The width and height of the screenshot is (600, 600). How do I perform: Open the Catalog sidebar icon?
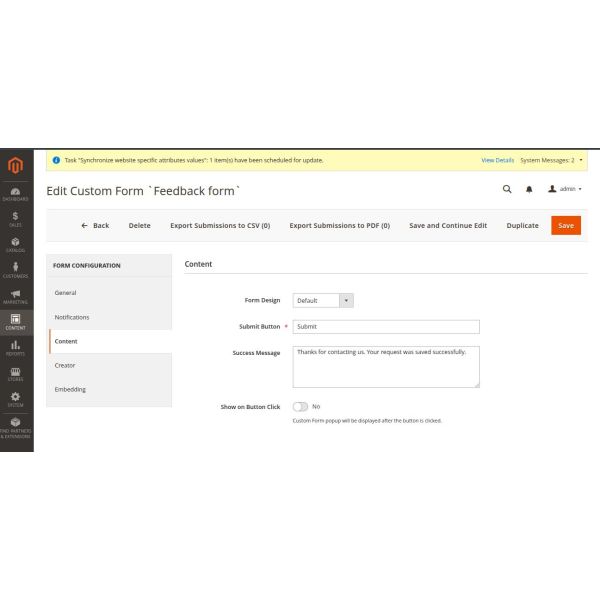point(15,243)
